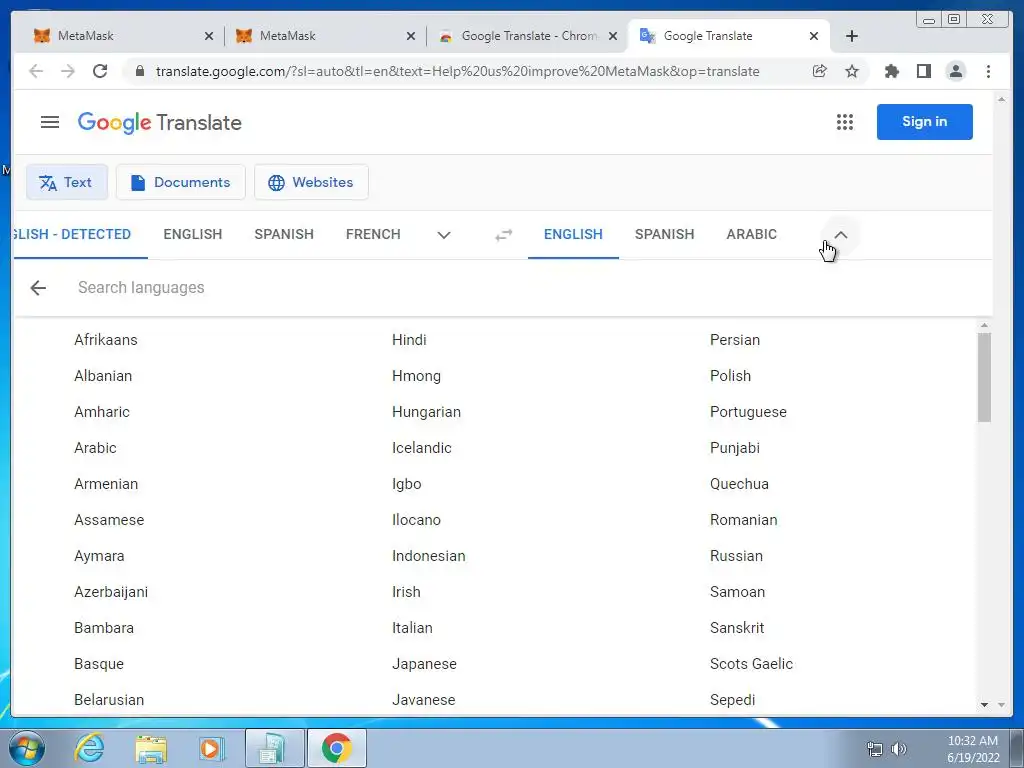1024x768 pixels.
Task: Open Windows Media Player from taskbar
Action: pos(211,748)
